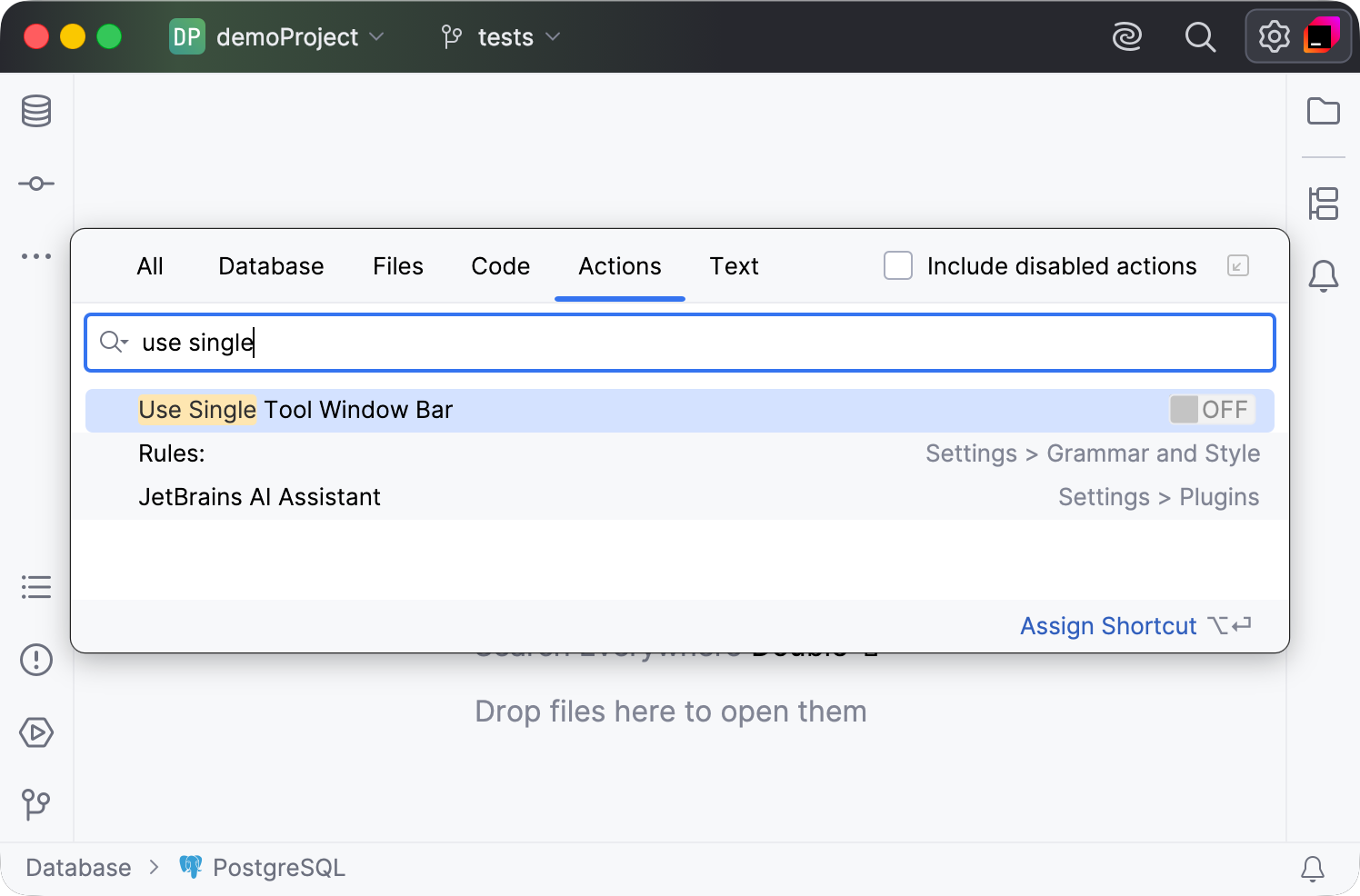The image size is (1360, 896).
Task: Open the AI Assistant swirl icon
Action: (1127, 37)
